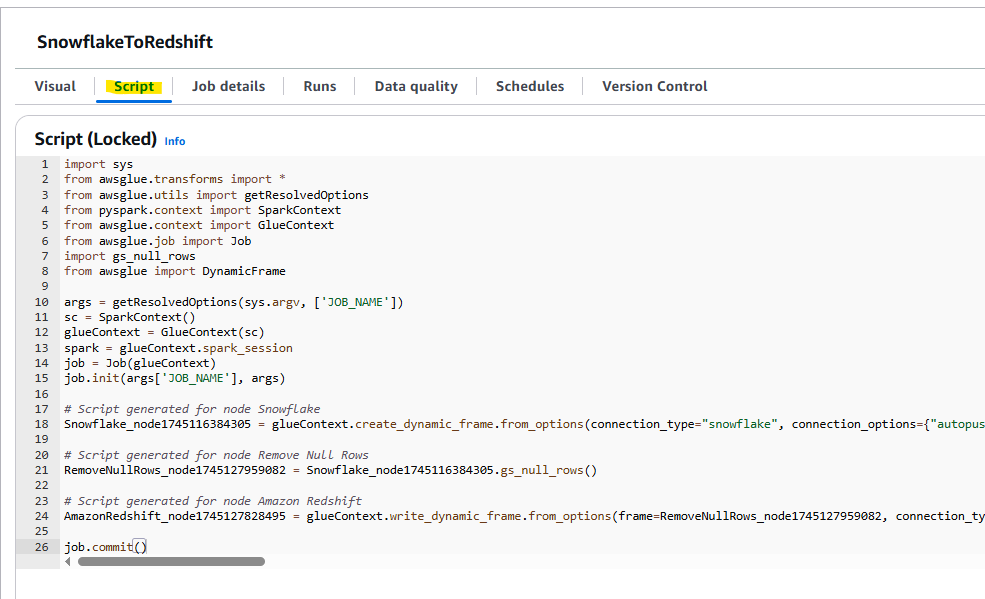Click 'Snowflake_node1745116384305' at the start of line 18

(158, 424)
